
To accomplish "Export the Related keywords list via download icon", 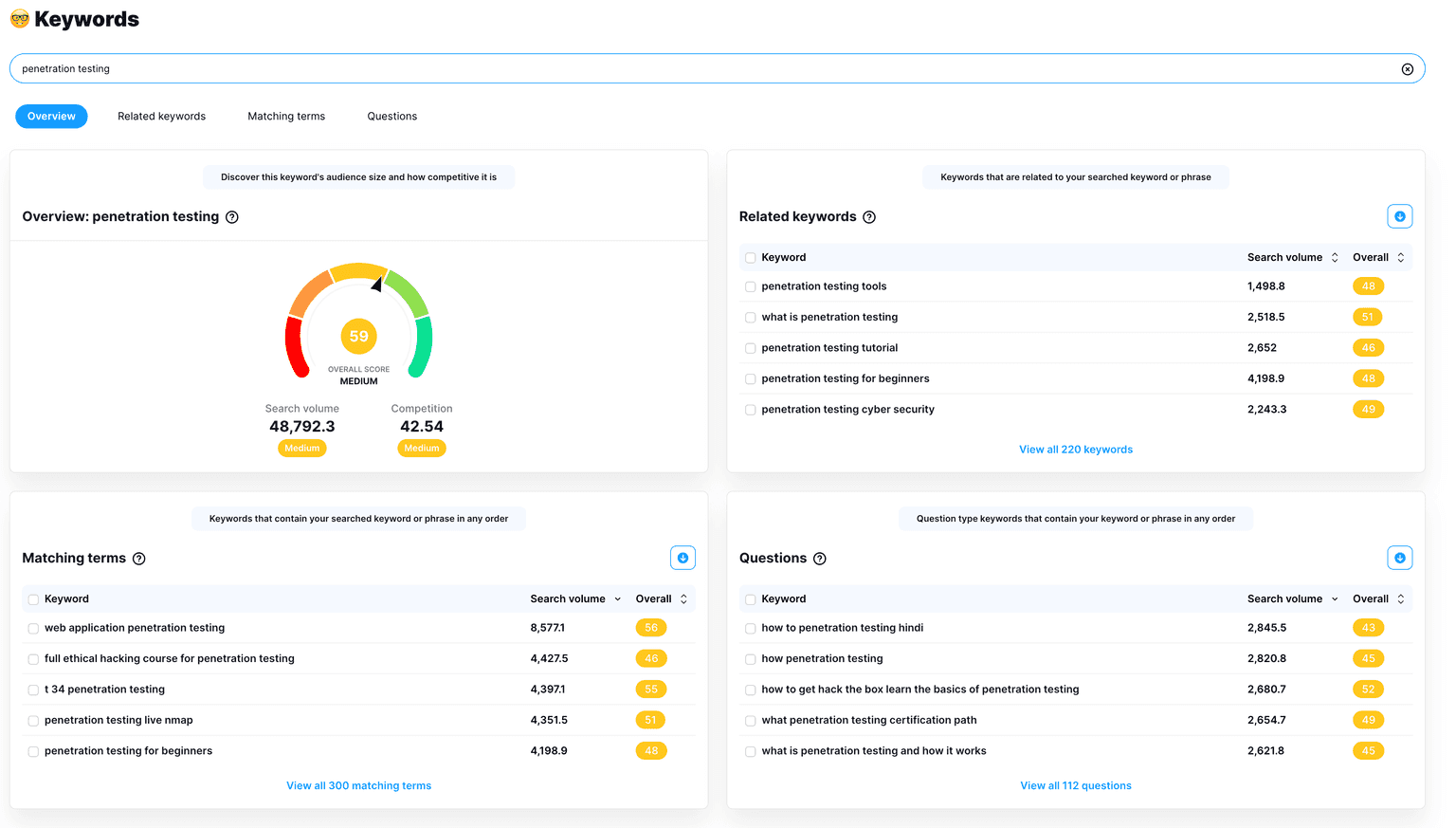I will [1400, 216].
